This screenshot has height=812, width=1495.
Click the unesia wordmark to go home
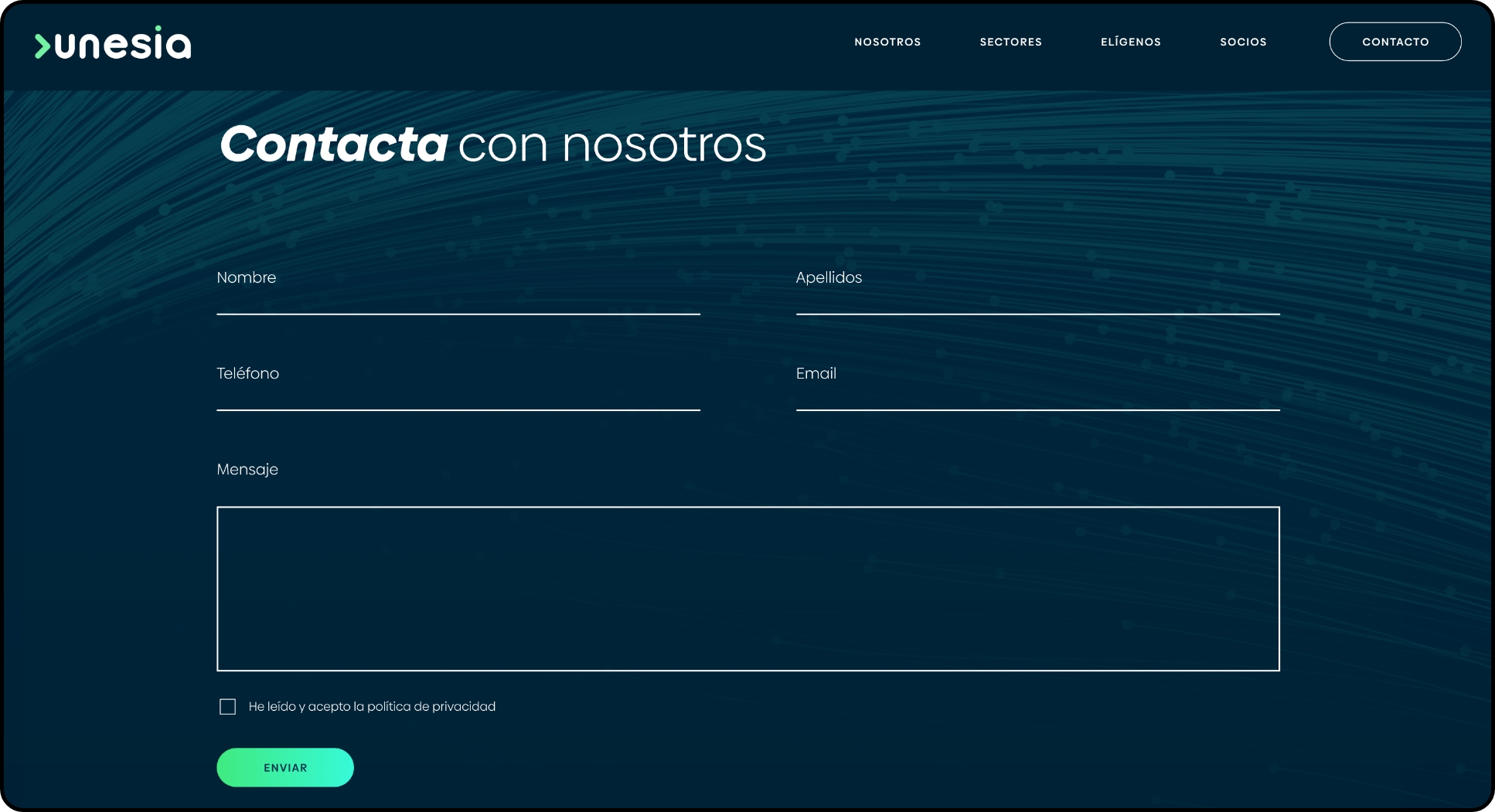[x=123, y=45]
